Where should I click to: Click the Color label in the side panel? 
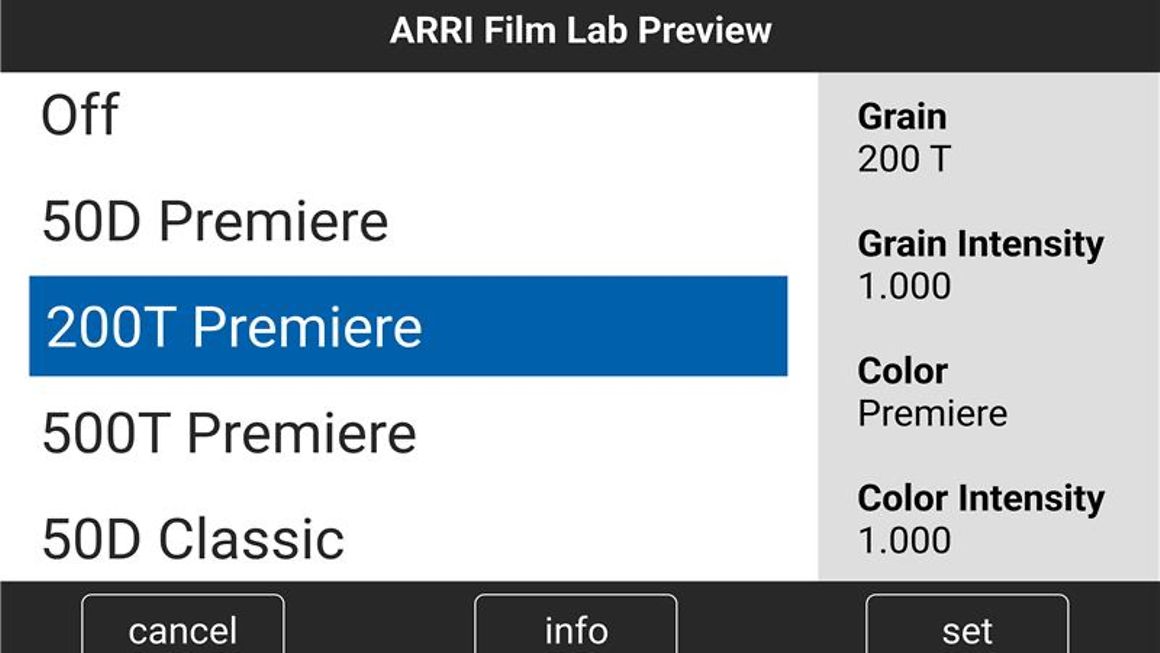pyautogui.click(x=902, y=371)
